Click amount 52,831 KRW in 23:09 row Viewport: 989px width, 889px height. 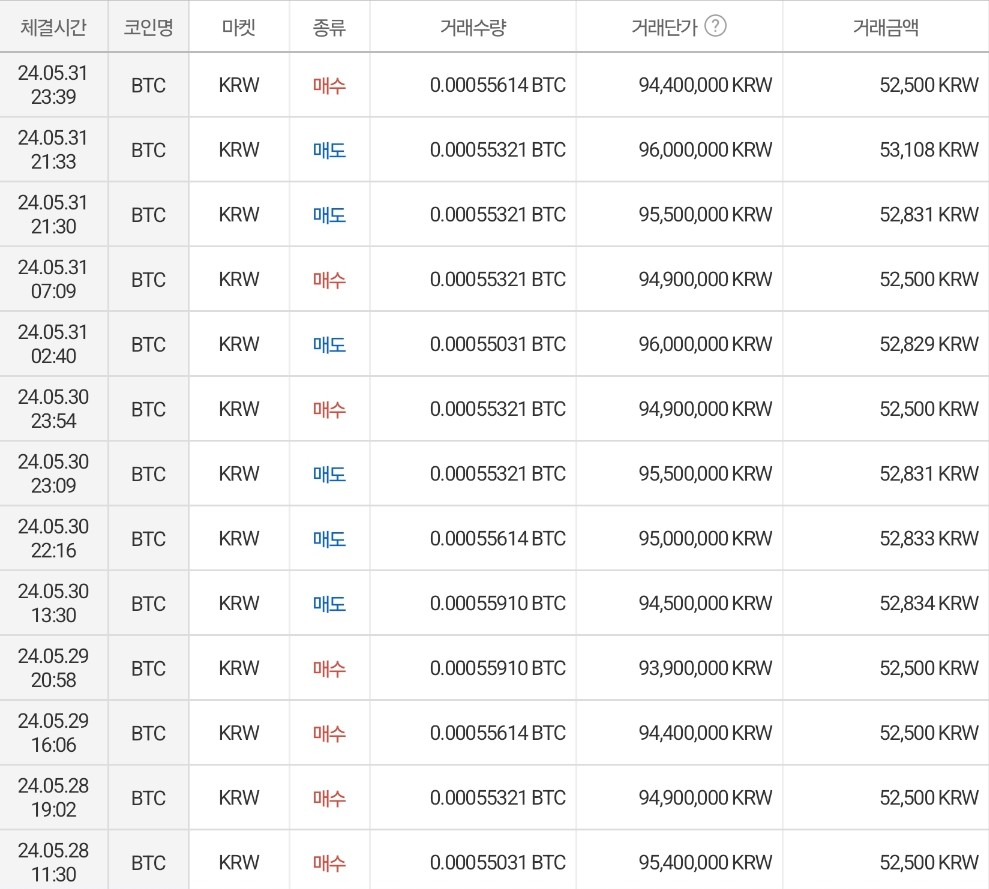929,473
